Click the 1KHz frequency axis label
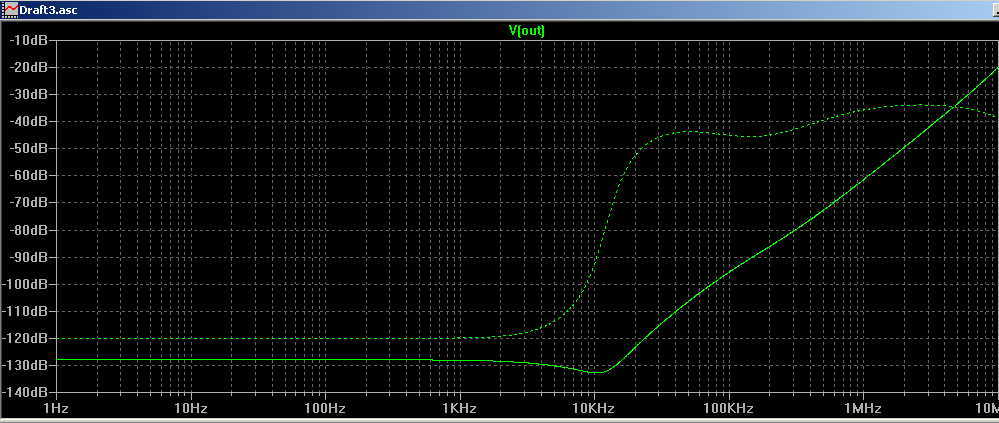Viewport: 999px width, 423px height. (459, 408)
